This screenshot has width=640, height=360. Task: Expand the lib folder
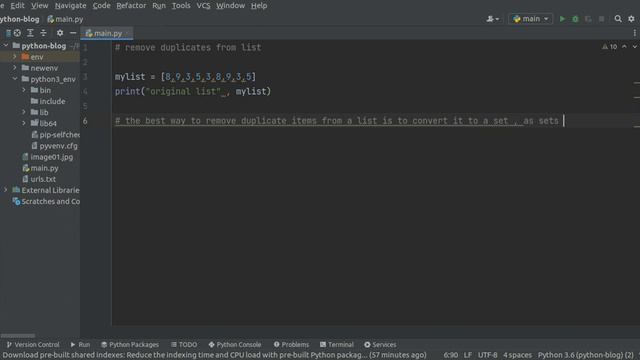pyautogui.click(x=24, y=112)
